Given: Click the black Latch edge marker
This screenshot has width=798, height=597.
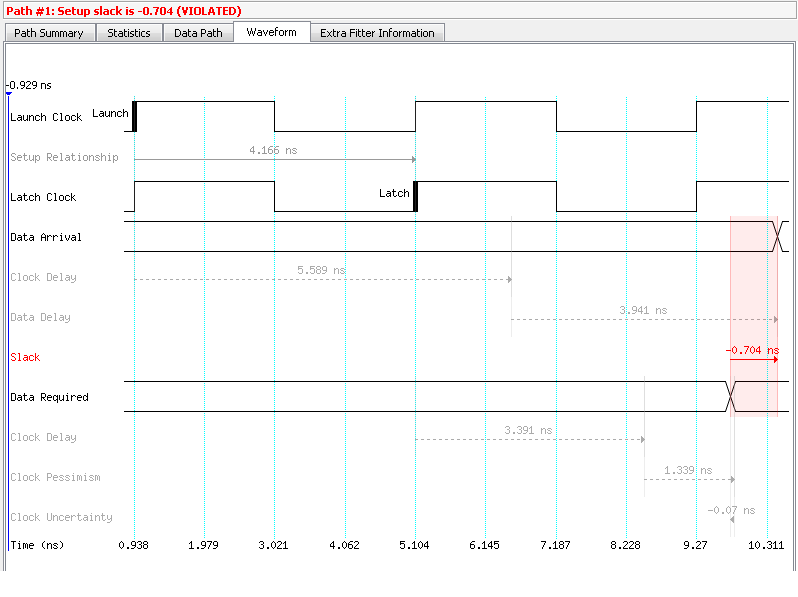Looking at the screenshot, I should [x=415, y=196].
